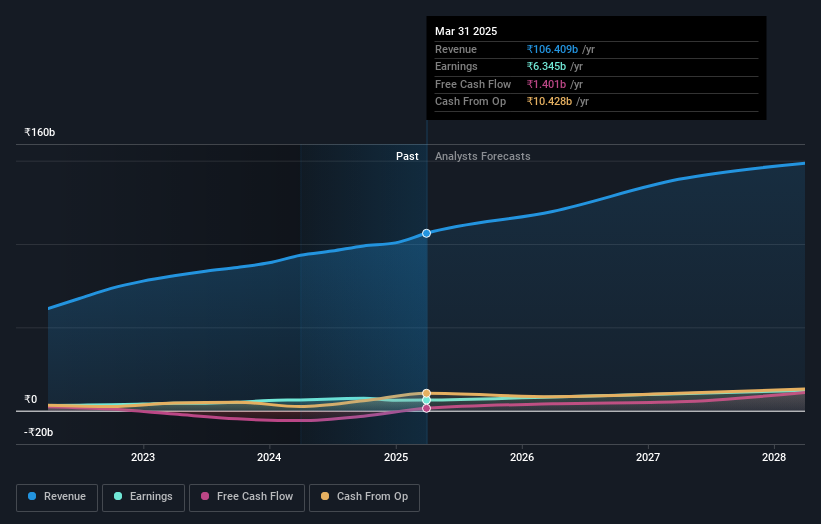Click the Free Cash Flow label in tooltip
The width and height of the screenshot is (821, 524).
coord(473,84)
